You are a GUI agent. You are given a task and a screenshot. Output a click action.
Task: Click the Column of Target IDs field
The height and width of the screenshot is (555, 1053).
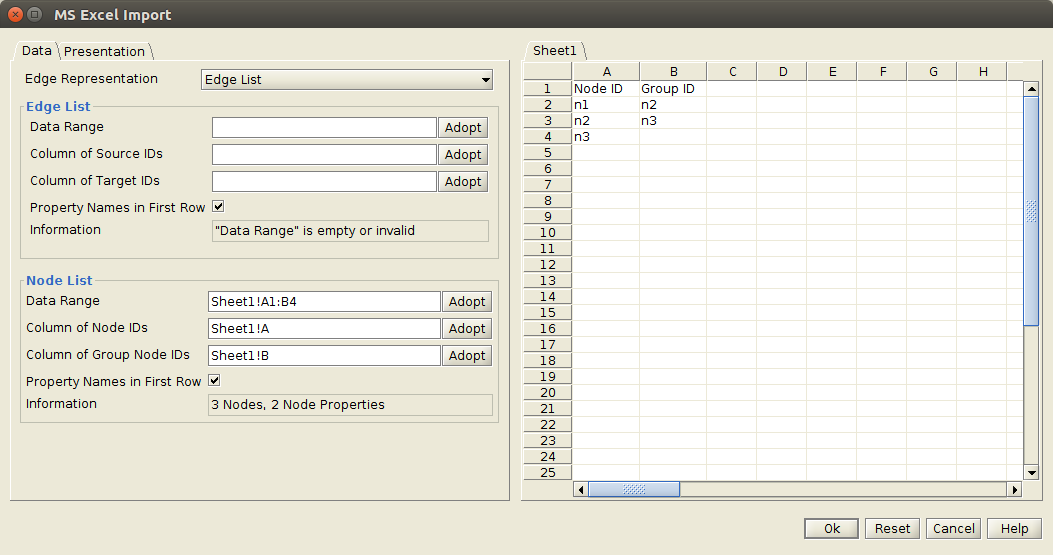324,181
